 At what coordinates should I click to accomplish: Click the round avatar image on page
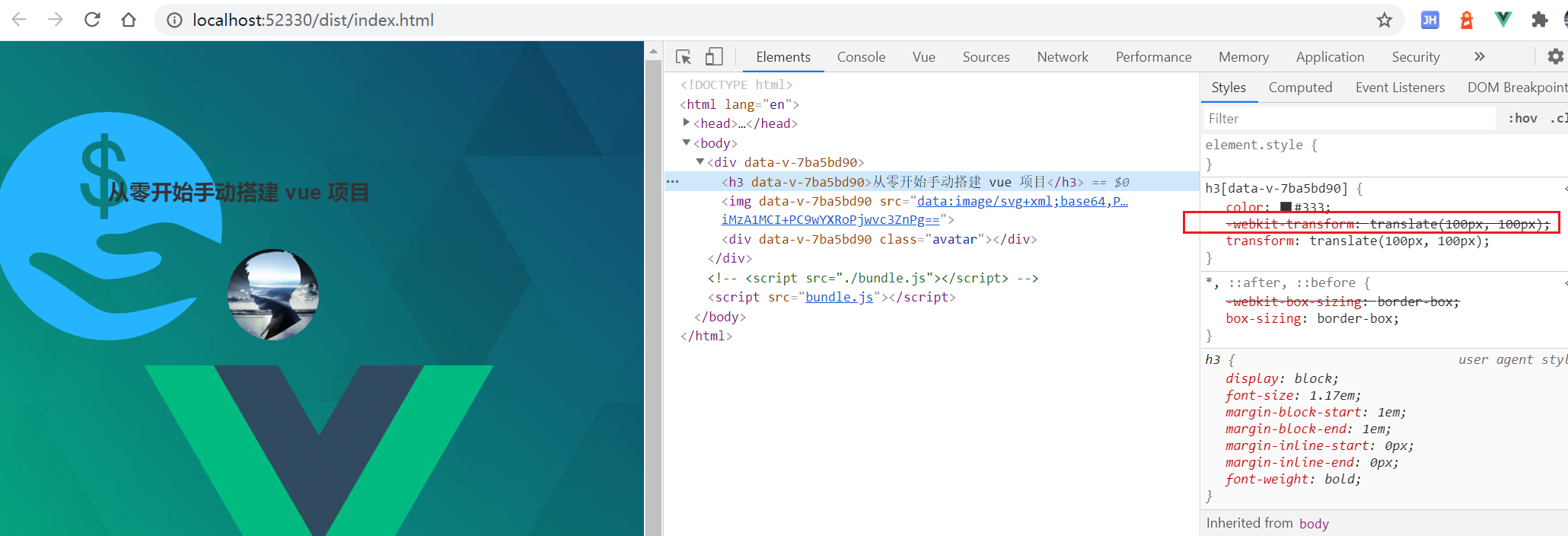[x=273, y=295]
